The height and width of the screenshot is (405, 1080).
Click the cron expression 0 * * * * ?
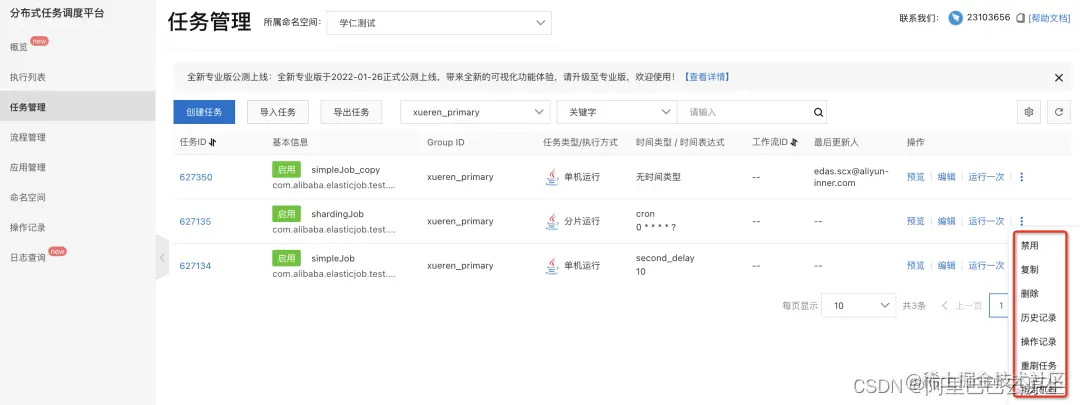656,228
